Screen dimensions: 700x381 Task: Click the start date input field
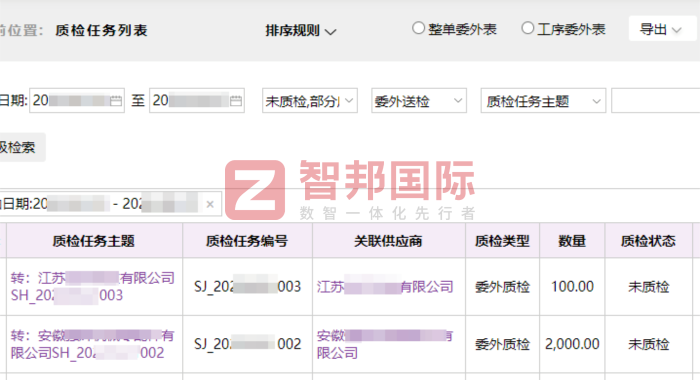(77, 100)
